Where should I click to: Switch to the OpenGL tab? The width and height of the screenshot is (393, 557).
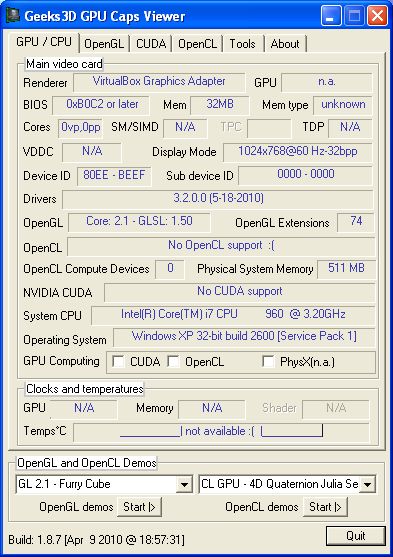click(104, 44)
